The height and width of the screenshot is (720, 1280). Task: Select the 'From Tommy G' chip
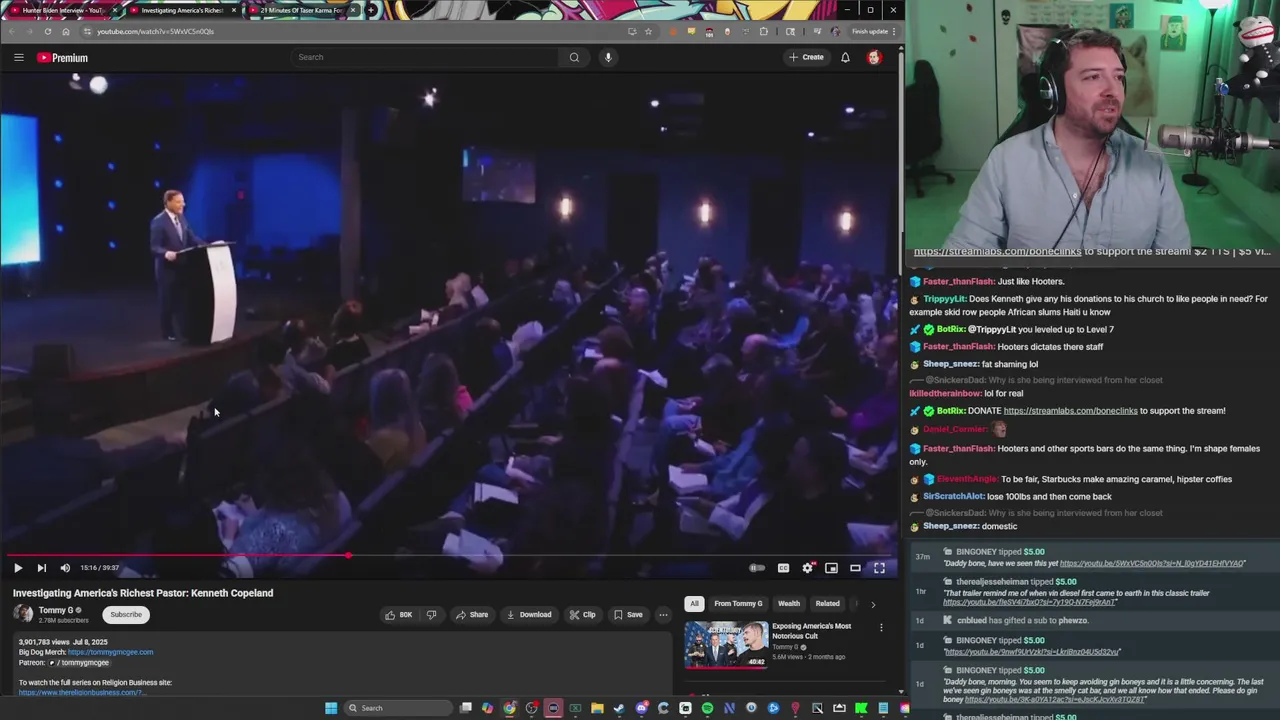(x=738, y=604)
